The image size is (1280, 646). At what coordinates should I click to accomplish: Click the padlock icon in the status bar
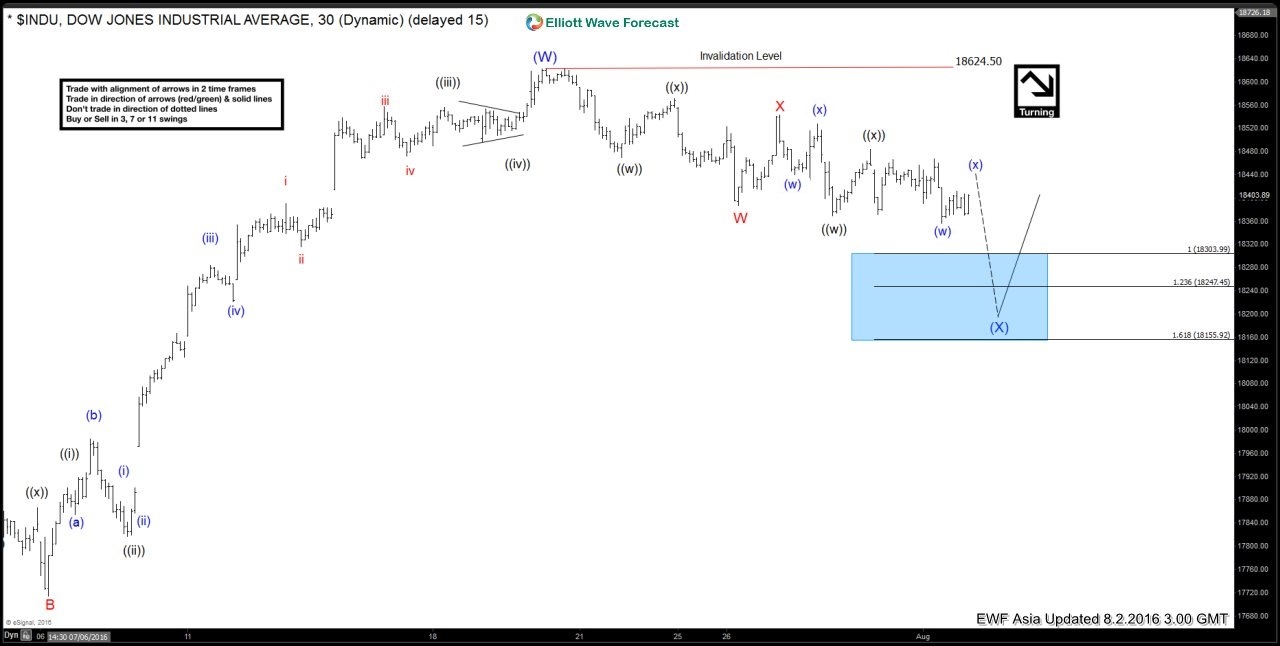pos(26,636)
